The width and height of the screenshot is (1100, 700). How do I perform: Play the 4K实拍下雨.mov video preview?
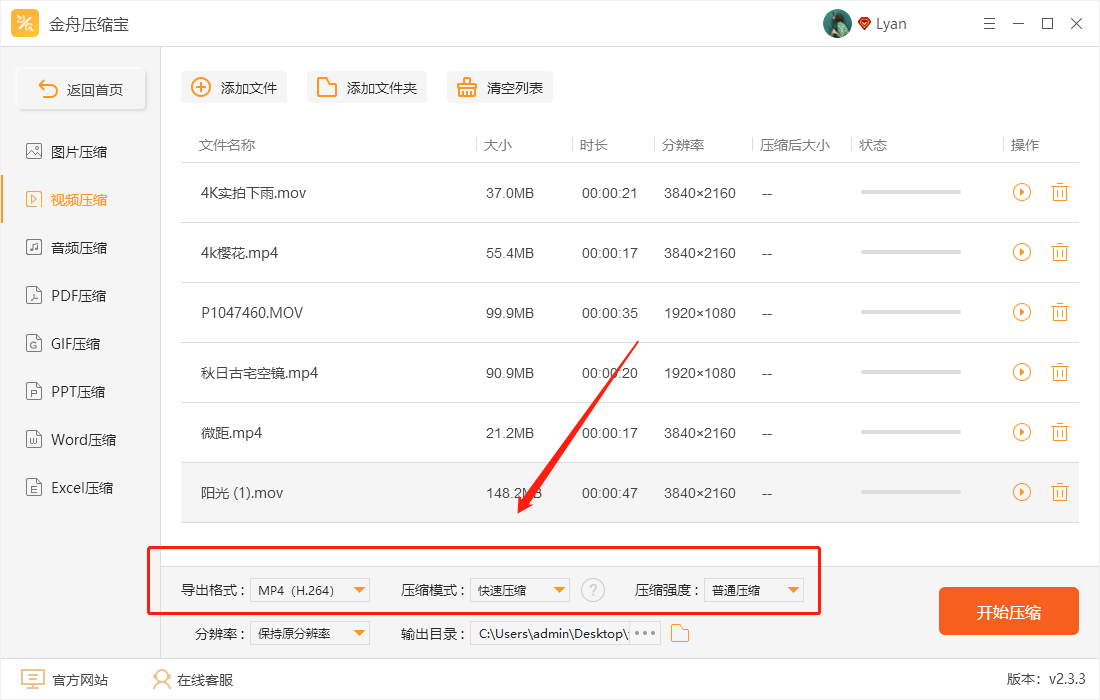pos(1021,192)
